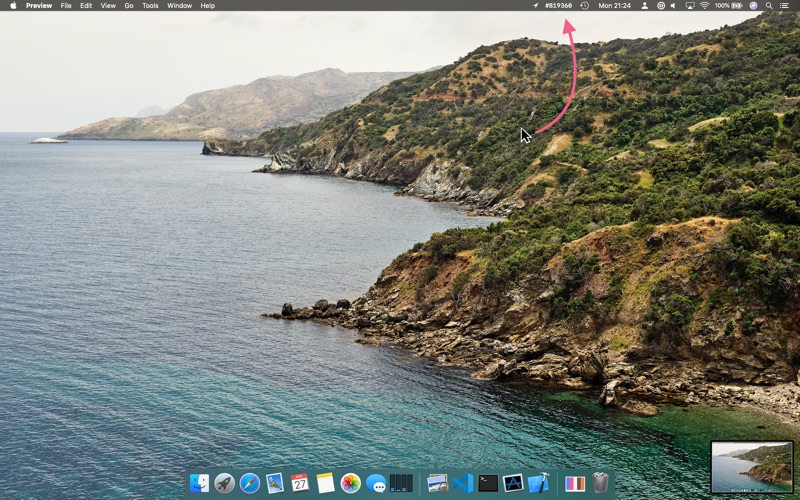Open the Time Machine menu bar icon
Screen dimensions: 800x500
(x=585, y=6)
